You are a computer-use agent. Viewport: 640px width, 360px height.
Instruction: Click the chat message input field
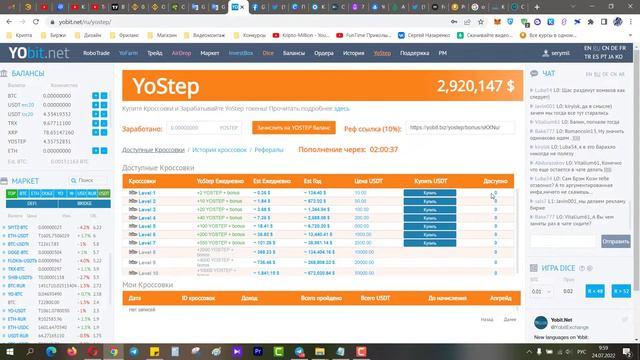click(x=564, y=241)
